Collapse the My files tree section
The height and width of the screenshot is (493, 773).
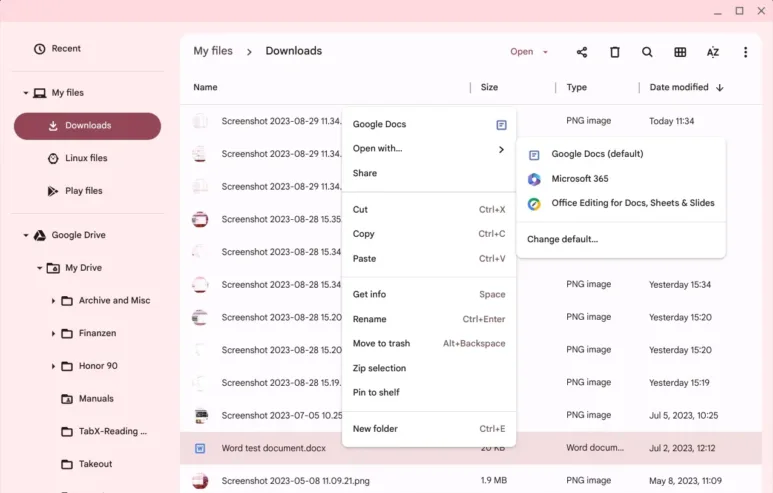coord(25,93)
